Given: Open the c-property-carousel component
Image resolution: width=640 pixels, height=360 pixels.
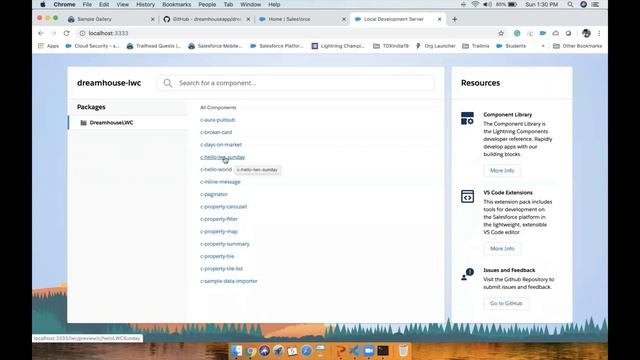Looking at the screenshot, I should 223,207.
